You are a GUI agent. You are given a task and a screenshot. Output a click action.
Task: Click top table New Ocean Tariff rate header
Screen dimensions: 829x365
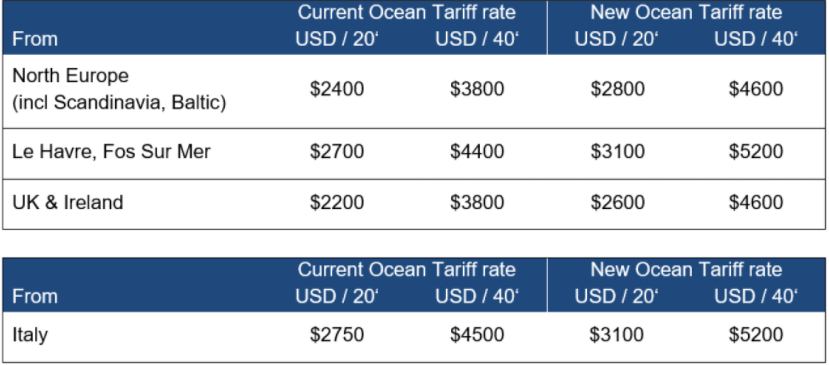686,12
